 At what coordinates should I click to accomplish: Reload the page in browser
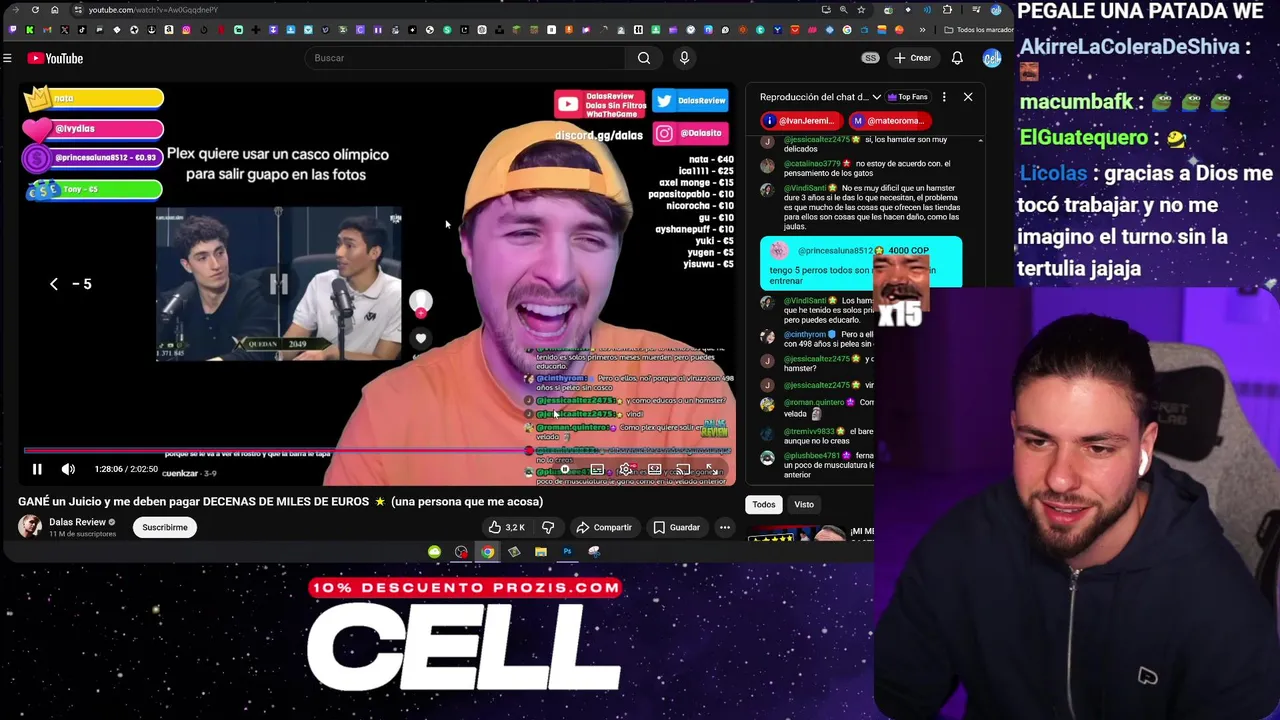coord(35,10)
